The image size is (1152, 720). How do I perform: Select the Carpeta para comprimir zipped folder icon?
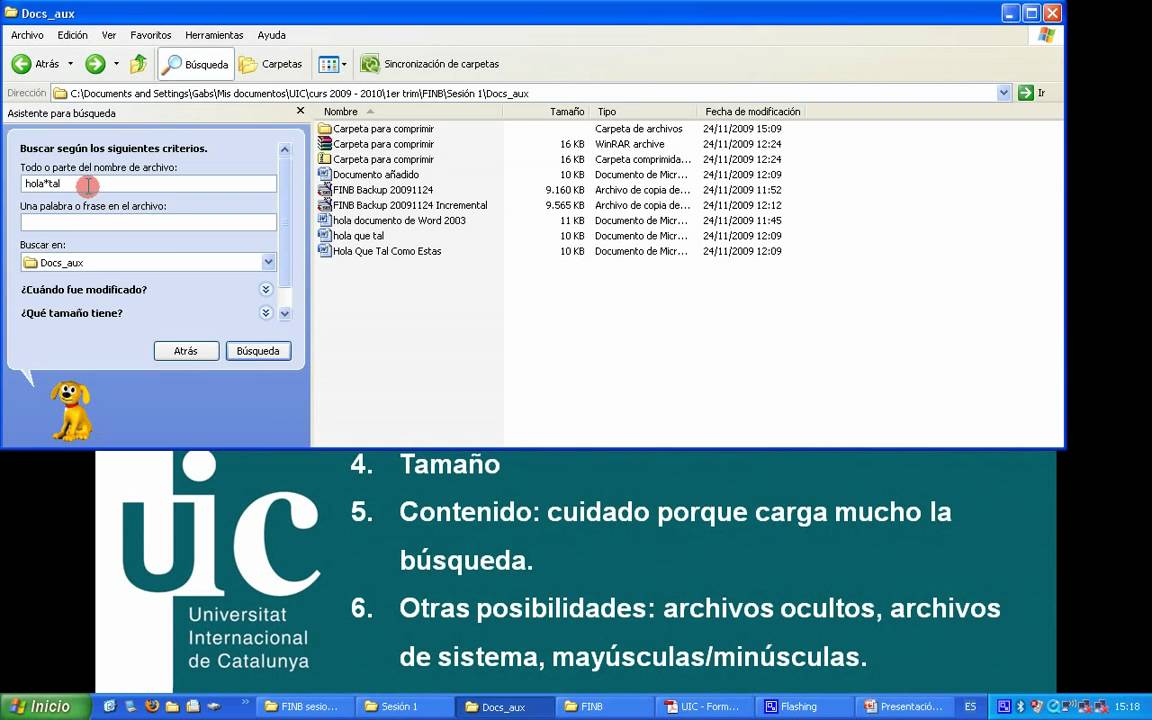325,159
